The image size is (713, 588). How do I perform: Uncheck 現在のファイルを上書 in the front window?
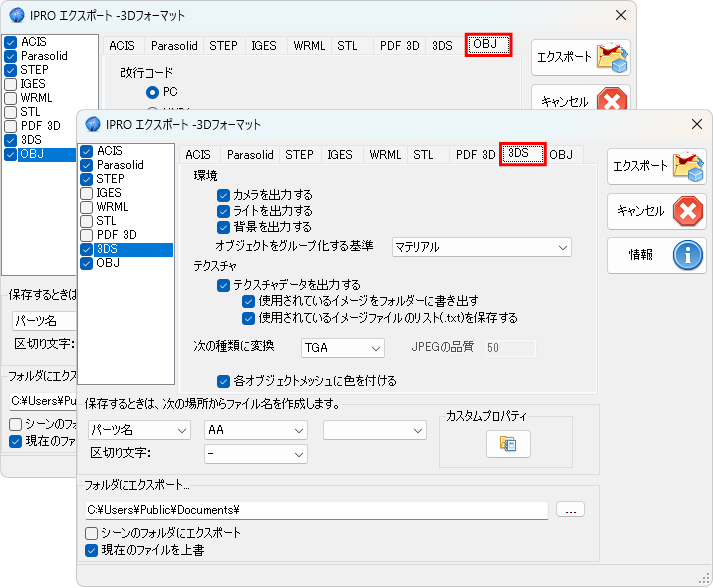(x=91, y=551)
